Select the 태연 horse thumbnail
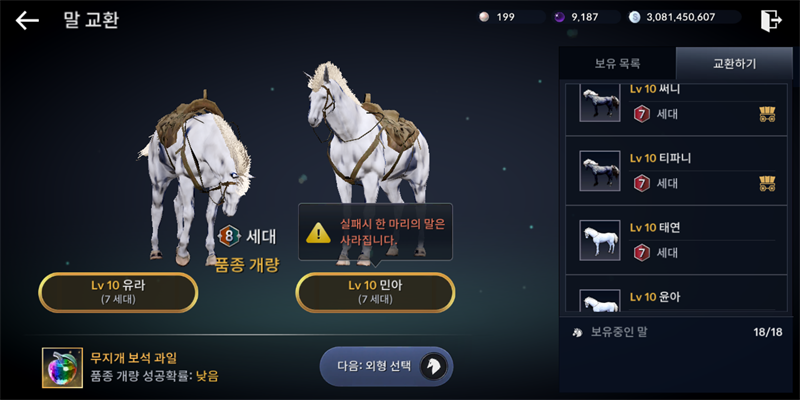 (x=600, y=240)
